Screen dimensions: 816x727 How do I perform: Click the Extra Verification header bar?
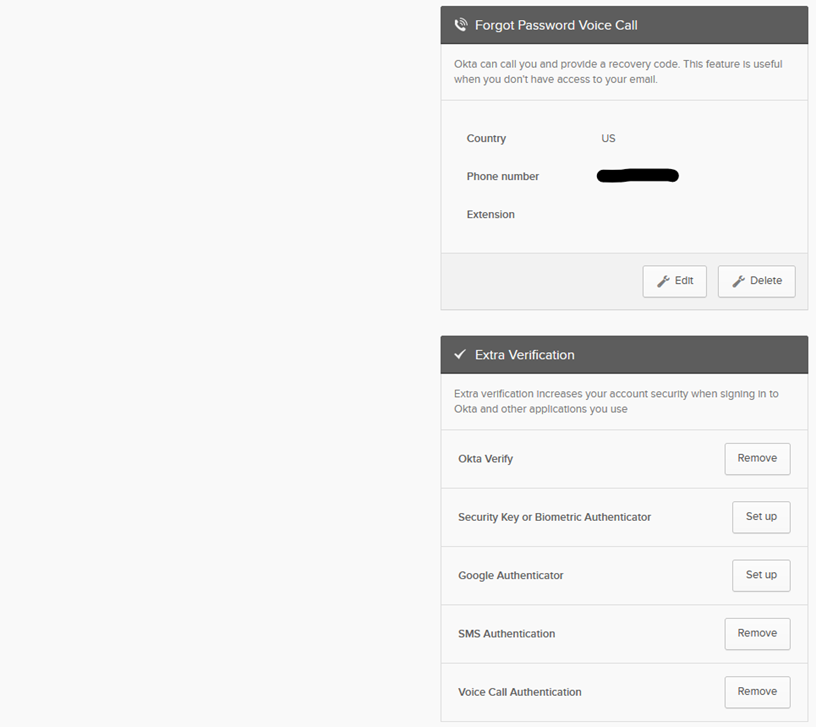click(x=624, y=354)
